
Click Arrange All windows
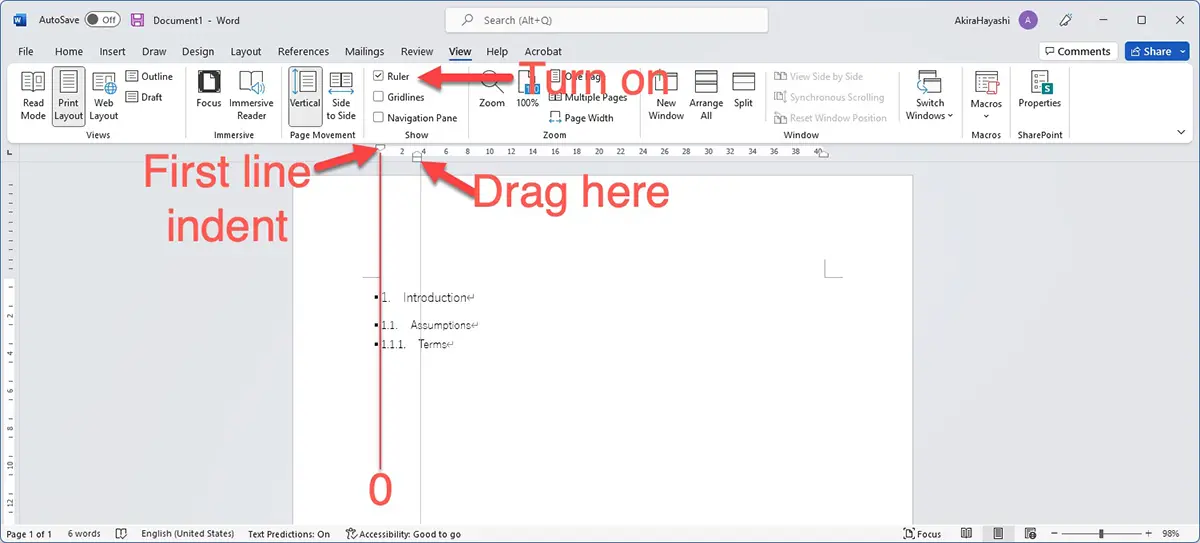pyautogui.click(x=706, y=96)
